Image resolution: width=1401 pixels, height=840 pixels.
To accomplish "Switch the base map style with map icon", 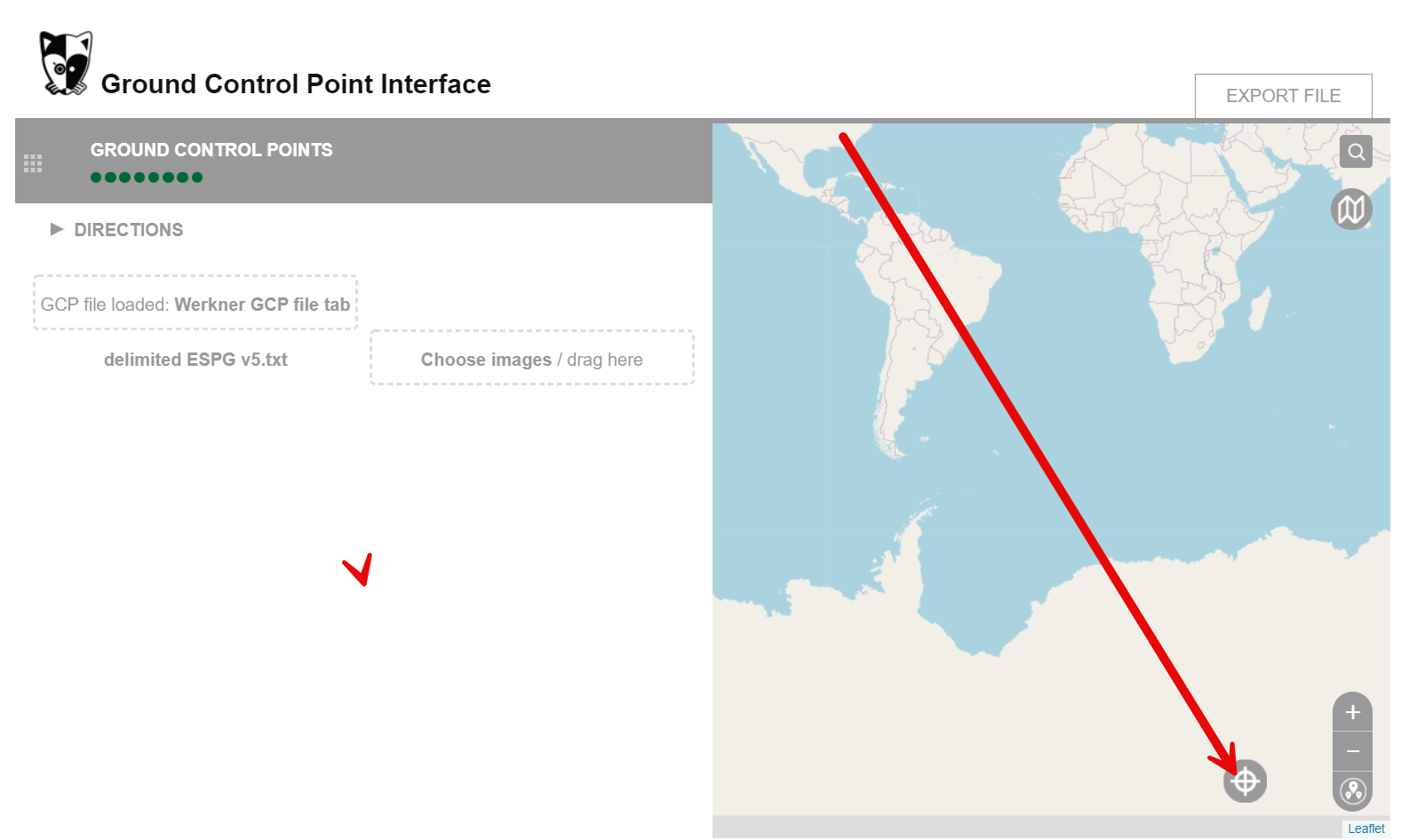I will (1351, 210).
